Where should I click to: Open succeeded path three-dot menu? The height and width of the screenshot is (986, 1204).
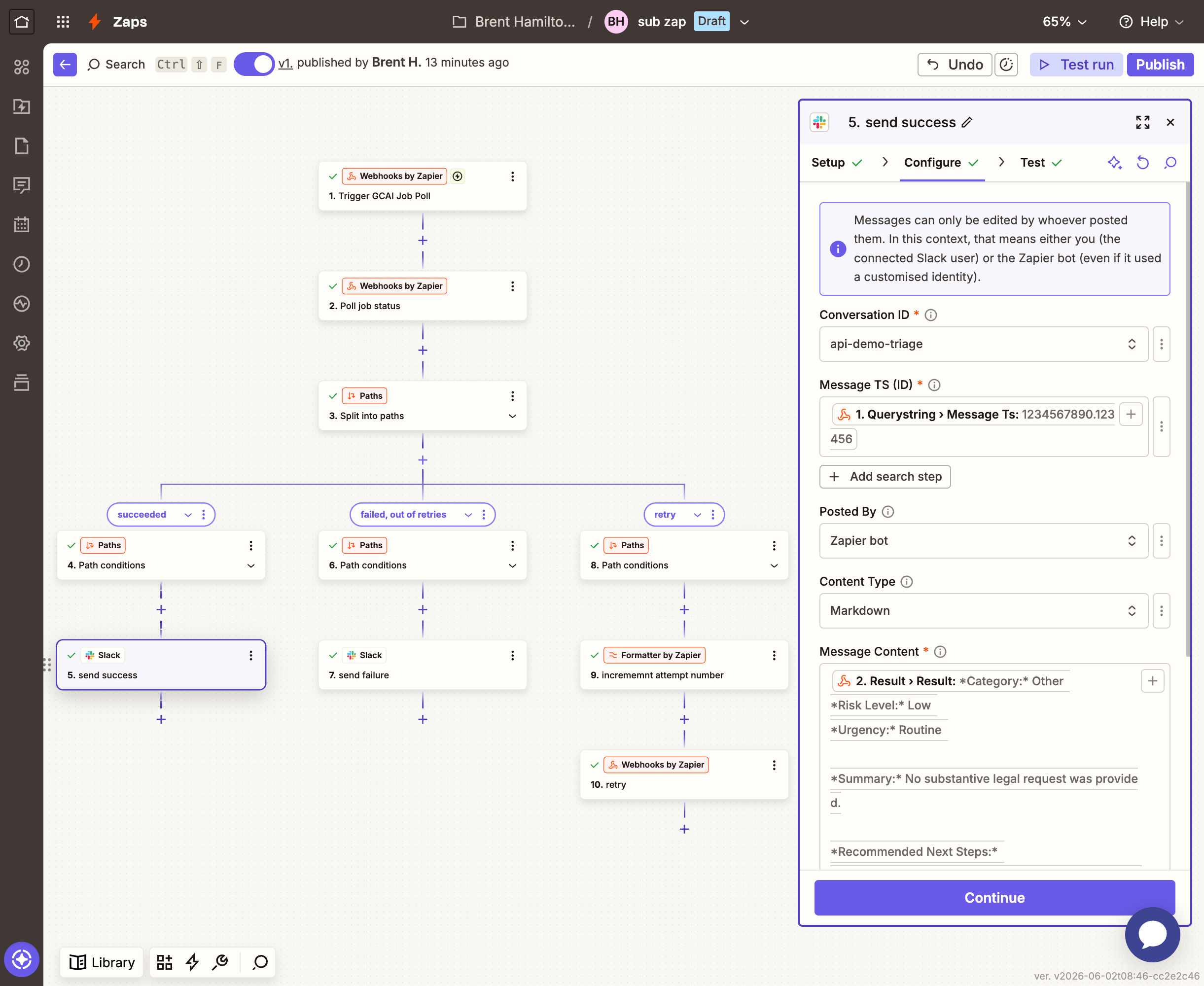pos(203,515)
